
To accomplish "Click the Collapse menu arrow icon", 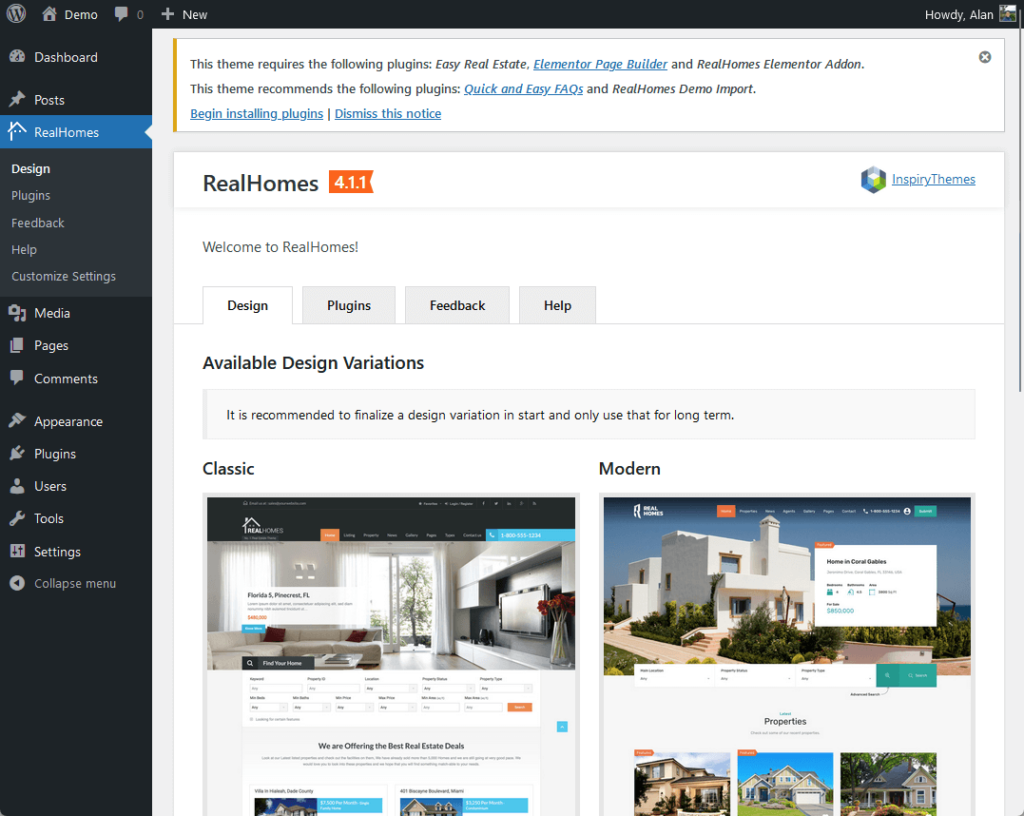I will 18,583.
